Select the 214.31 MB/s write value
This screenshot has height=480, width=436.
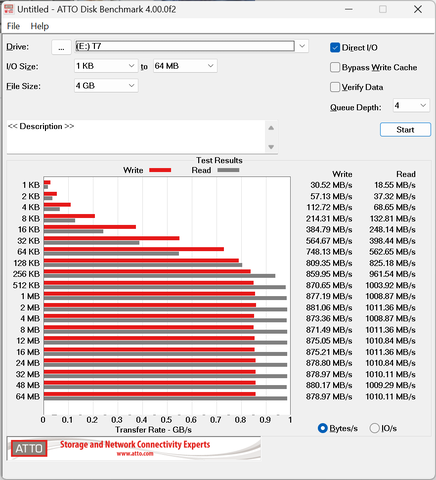[x=329, y=218]
